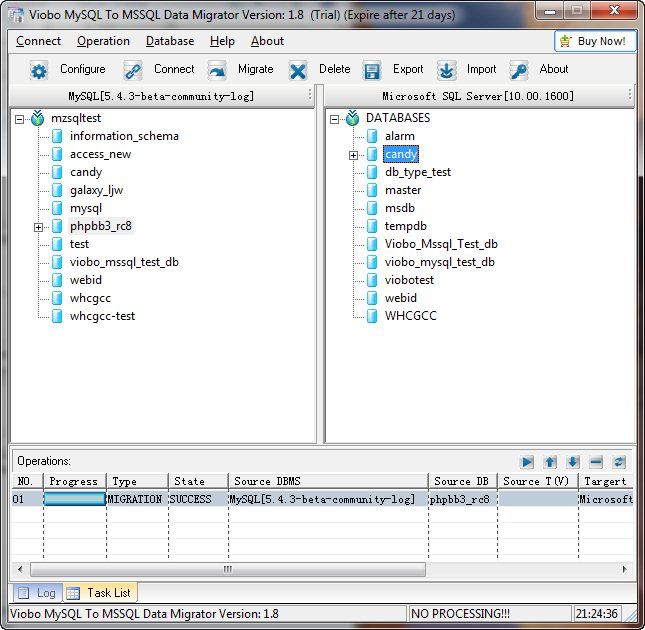Viewport: 645px width, 630px height.
Task: Click database icon beside whcgcc-test
Action: coord(57,316)
